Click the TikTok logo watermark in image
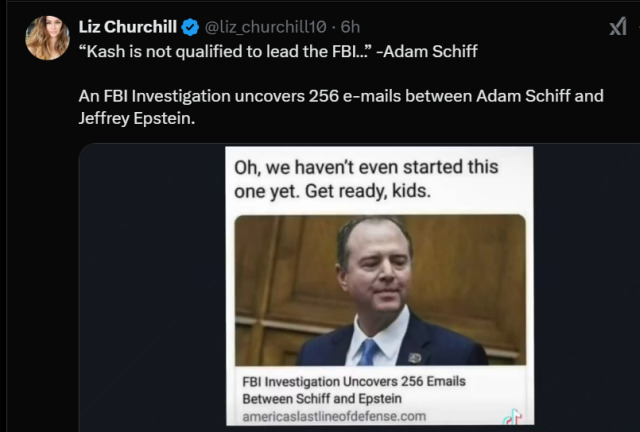The width and height of the screenshot is (640, 432). tap(511, 415)
